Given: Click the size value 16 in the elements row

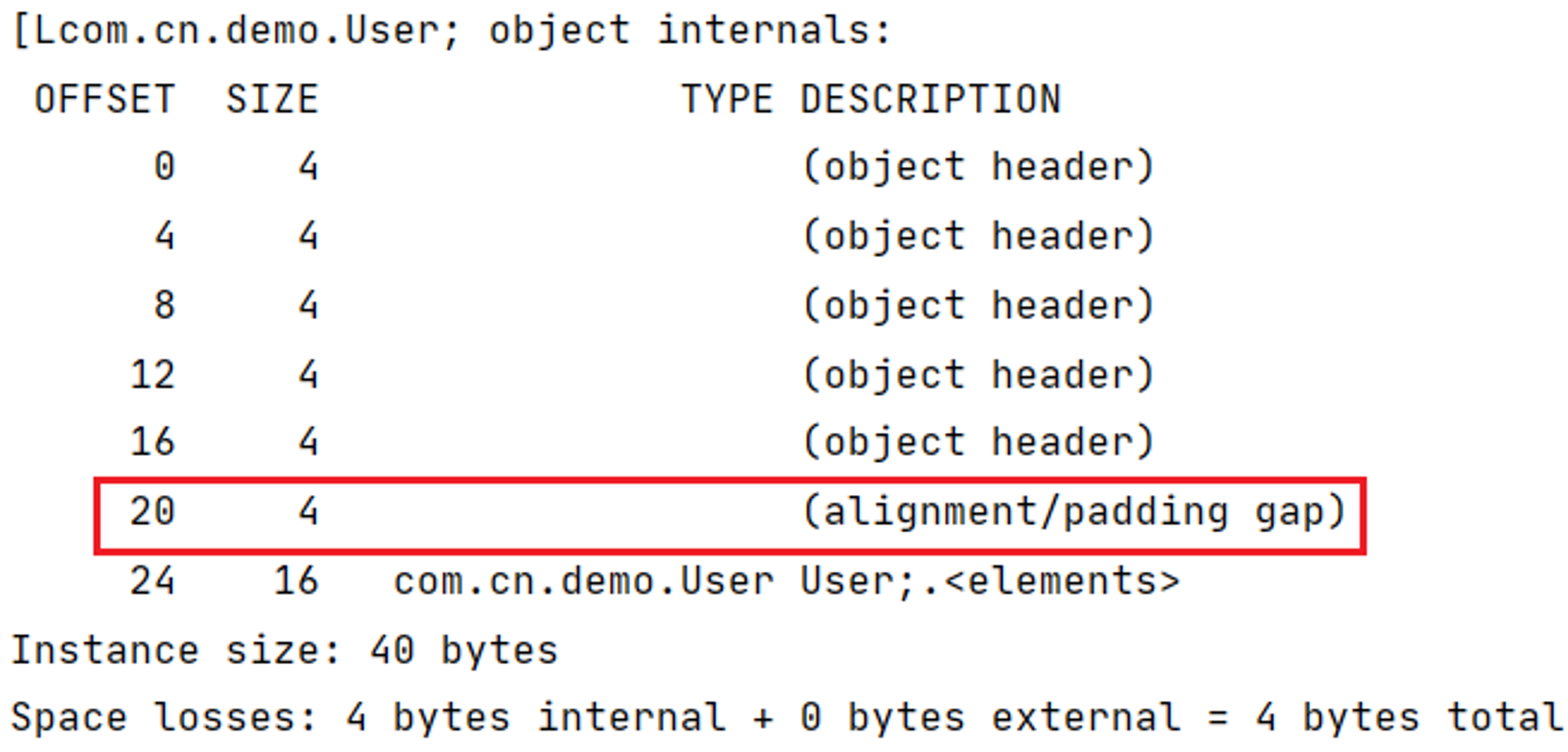Looking at the screenshot, I should (296, 581).
